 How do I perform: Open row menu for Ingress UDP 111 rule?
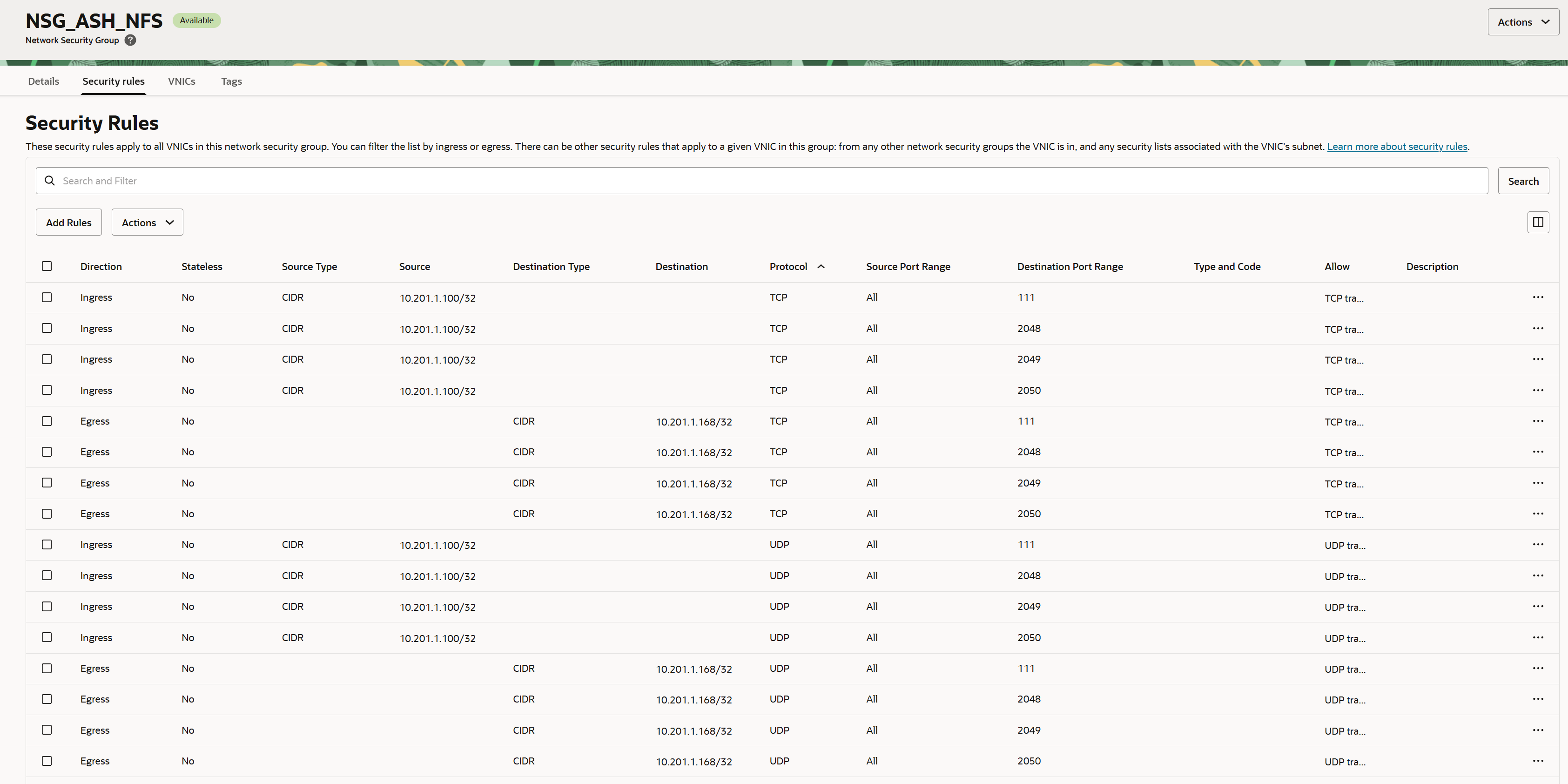[1538, 544]
